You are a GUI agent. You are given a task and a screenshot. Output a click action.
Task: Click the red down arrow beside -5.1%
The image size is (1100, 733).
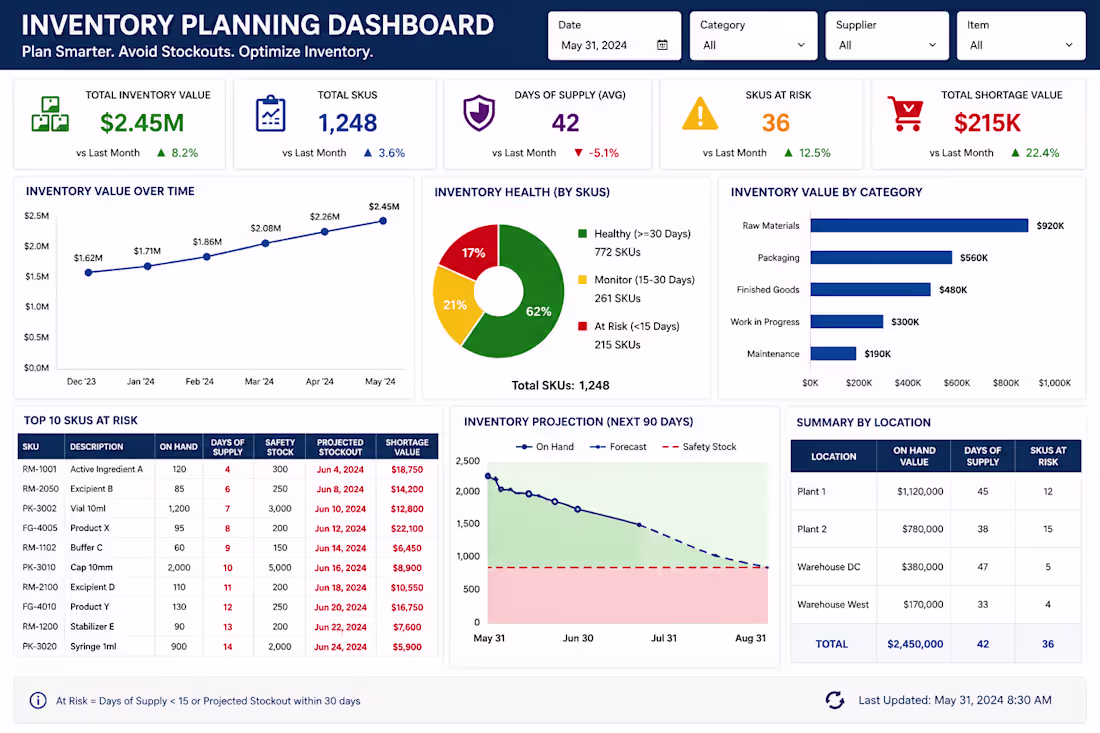coord(578,153)
